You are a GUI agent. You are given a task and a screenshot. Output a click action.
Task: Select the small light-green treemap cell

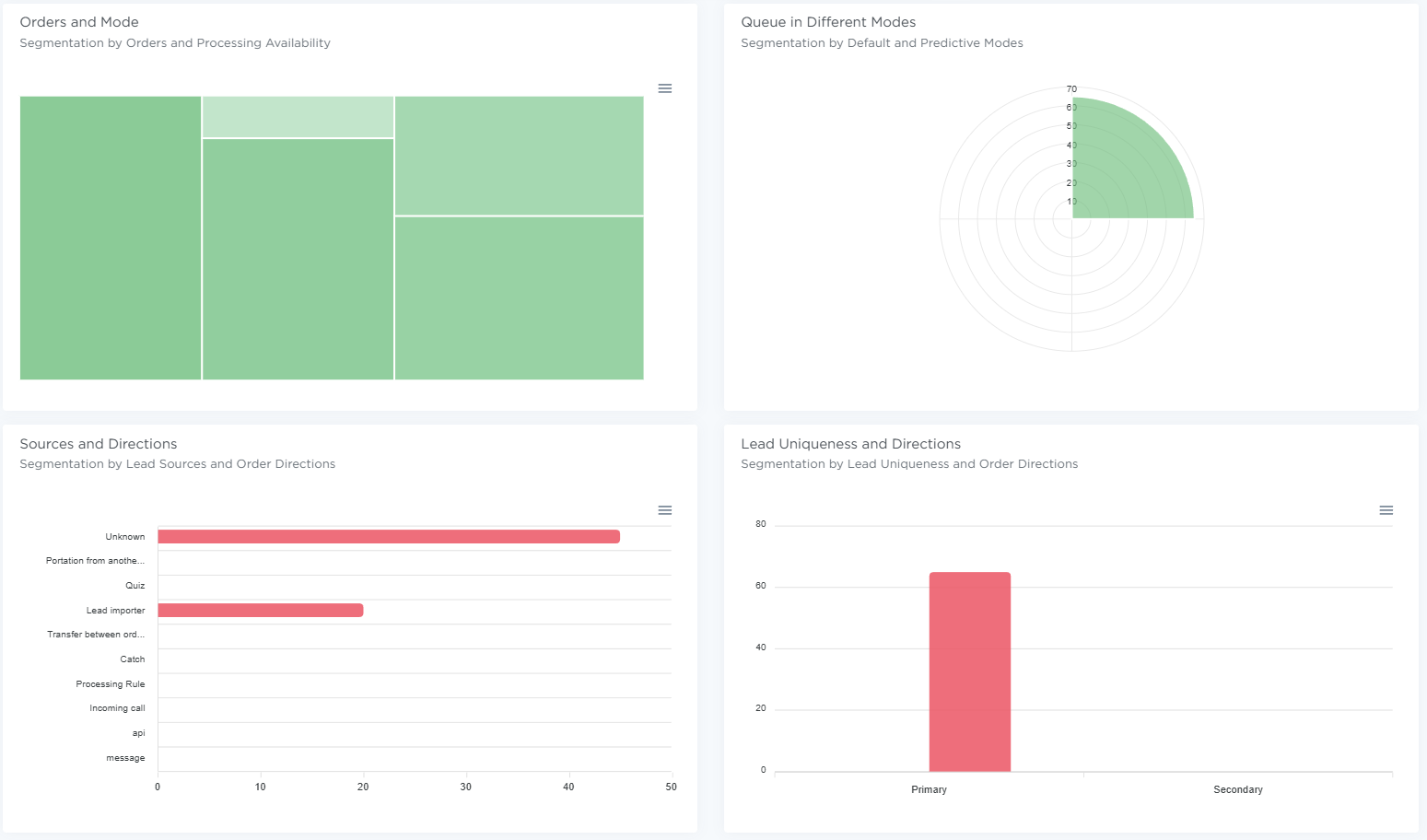(298, 117)
